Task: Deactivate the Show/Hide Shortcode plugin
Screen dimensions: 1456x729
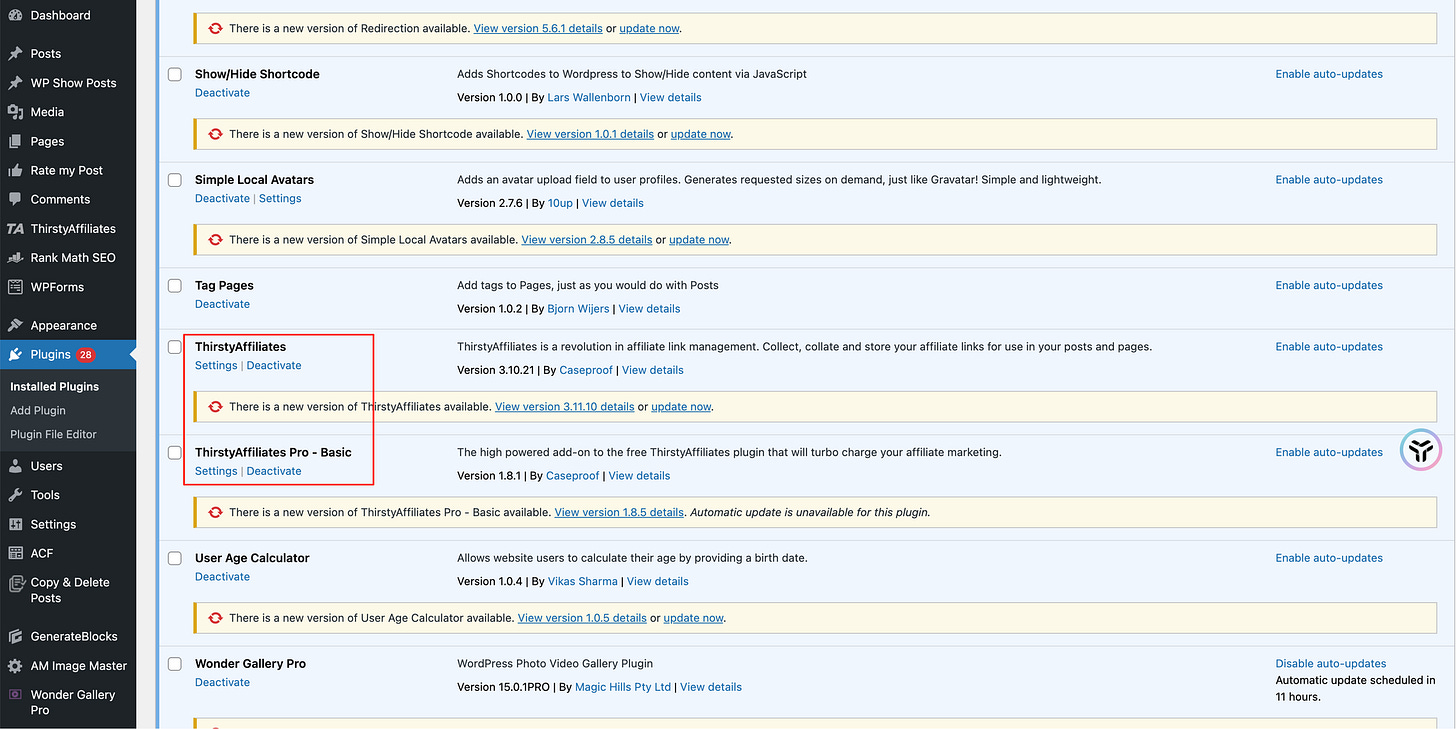Action: coord(222,93)
